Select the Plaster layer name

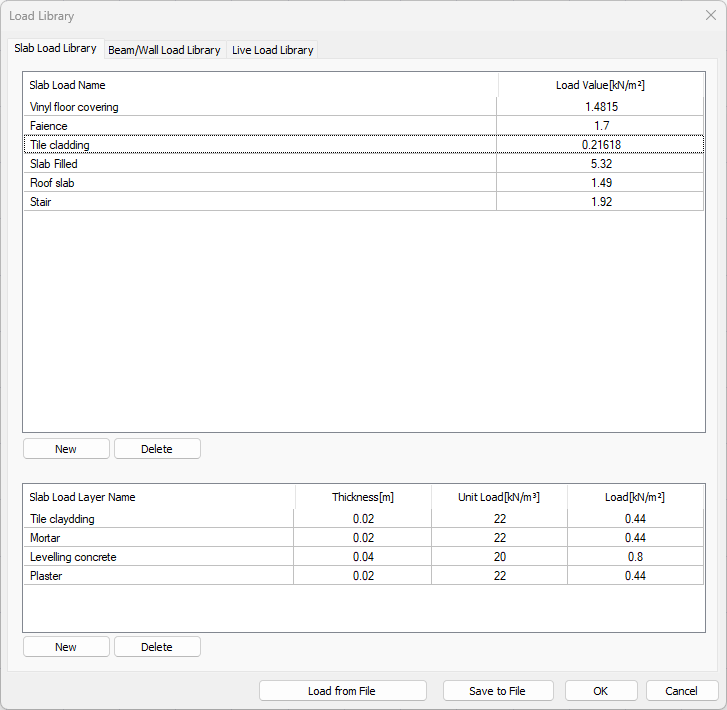pos(46,576)
